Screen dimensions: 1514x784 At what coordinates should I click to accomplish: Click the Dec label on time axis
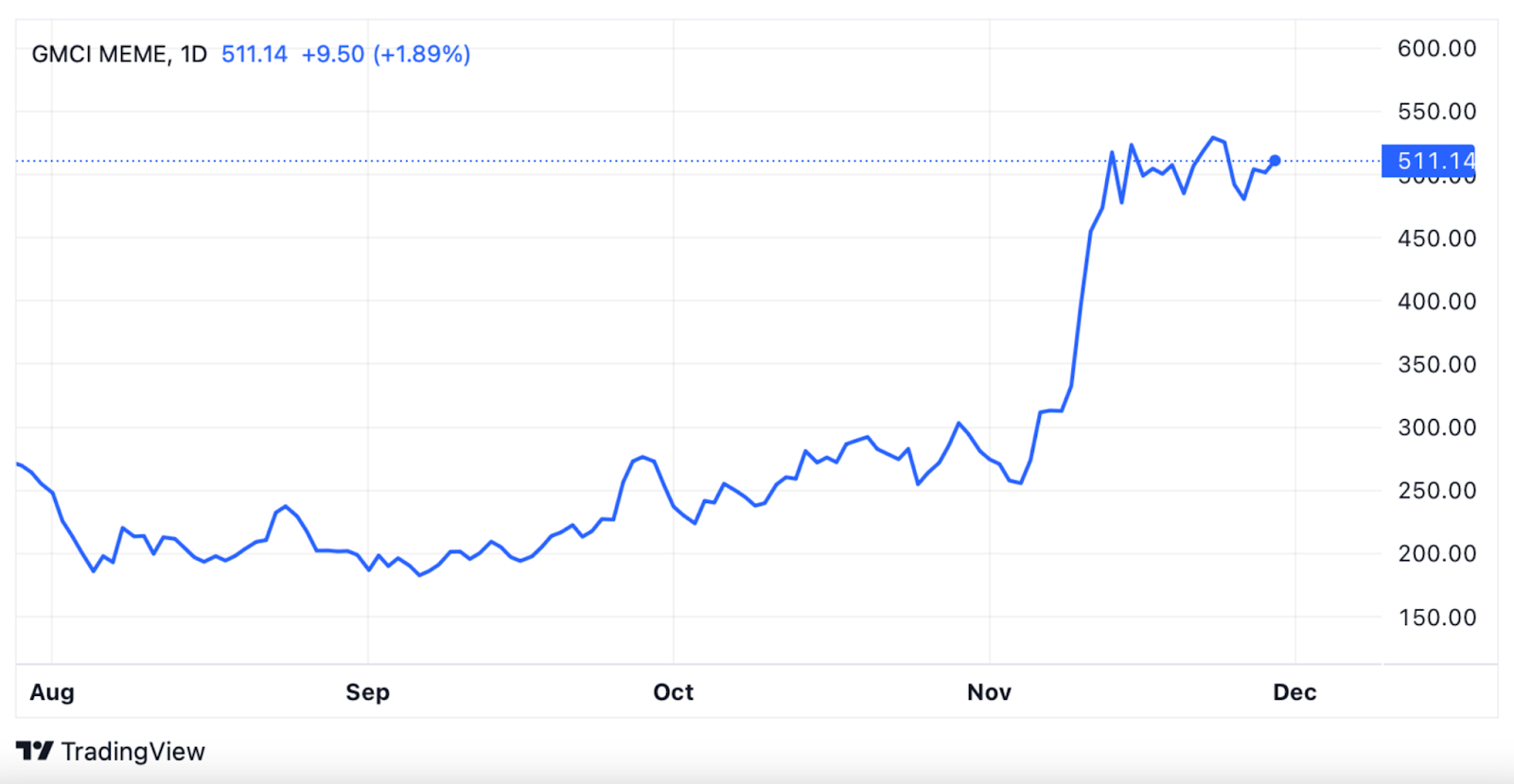pyautogui.click(x=1295, y=692)
